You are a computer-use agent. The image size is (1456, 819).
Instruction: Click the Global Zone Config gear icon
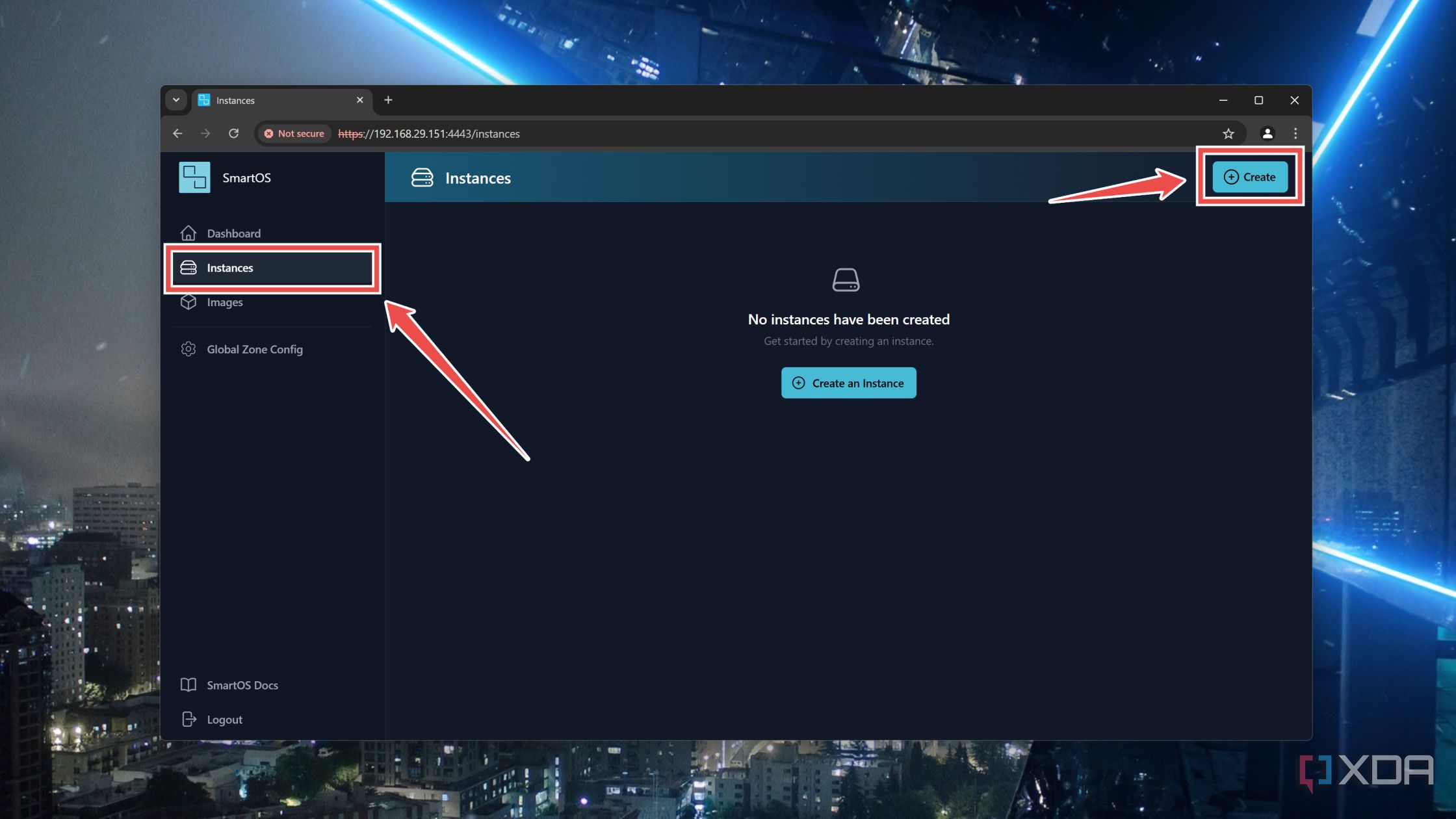pos(188,349)
